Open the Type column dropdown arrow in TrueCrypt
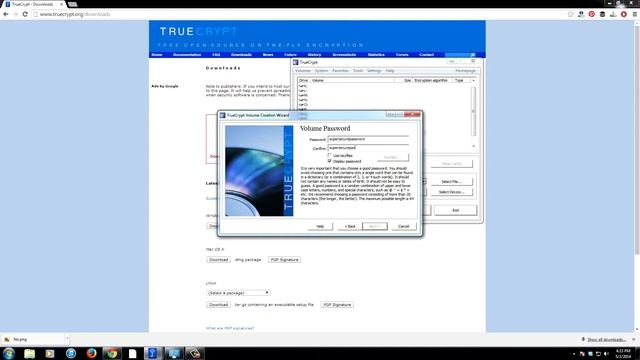This screenshot has height=360, width=640. click(473, 80)
